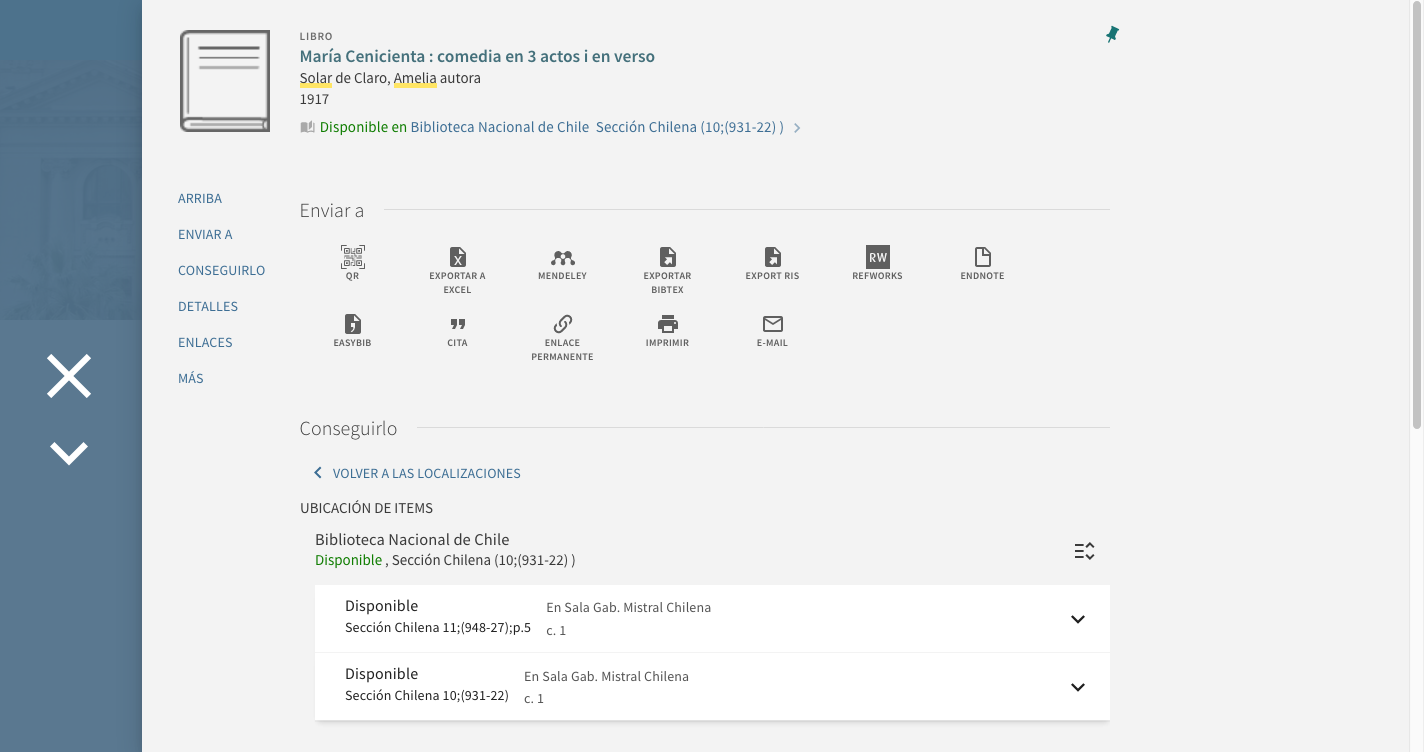The image size is (1424, 752).
Task: Copy the Enlace Permanente link
Action: [x=562, y=325]
